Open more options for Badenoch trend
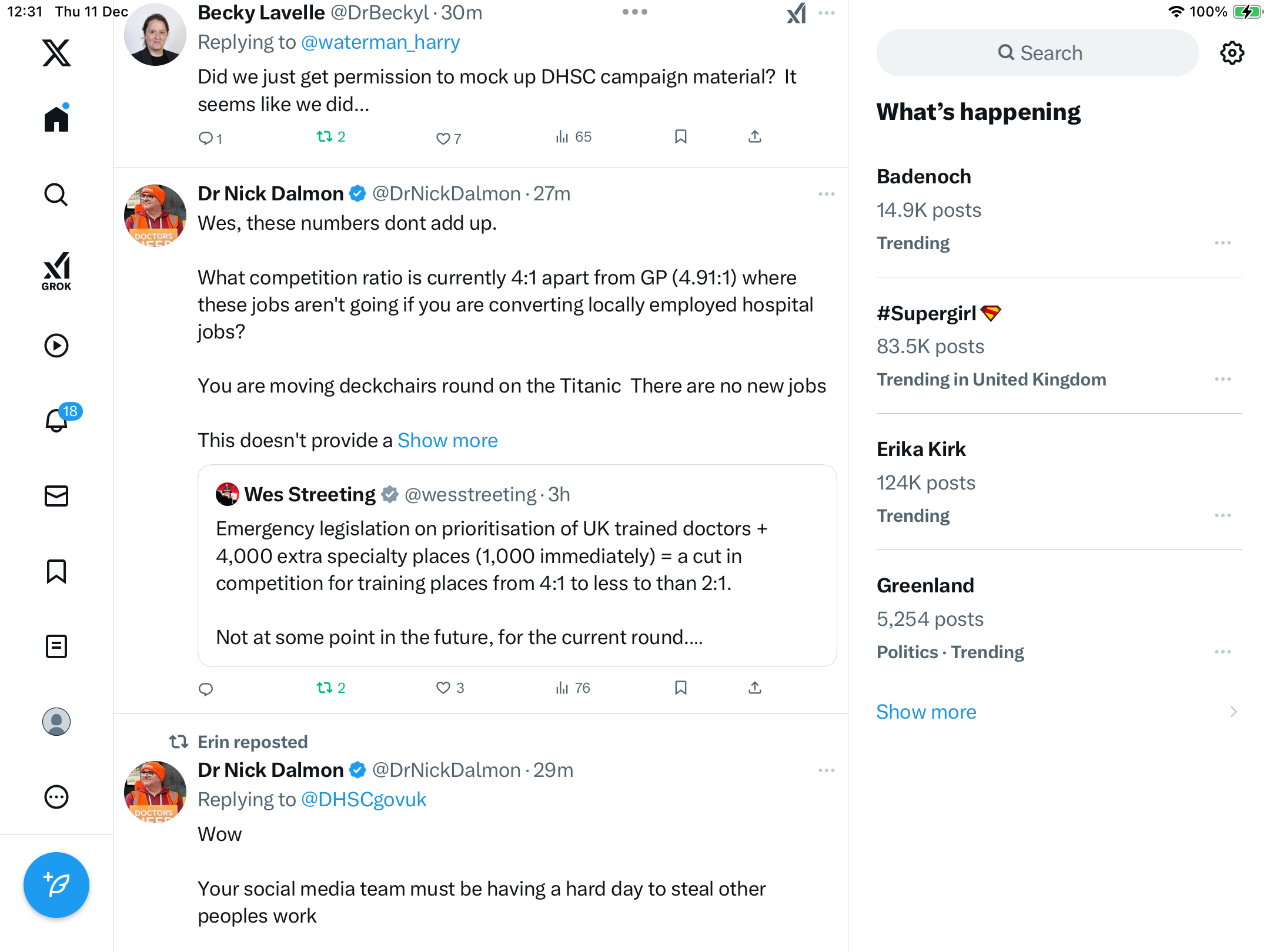 [1222, 243]
